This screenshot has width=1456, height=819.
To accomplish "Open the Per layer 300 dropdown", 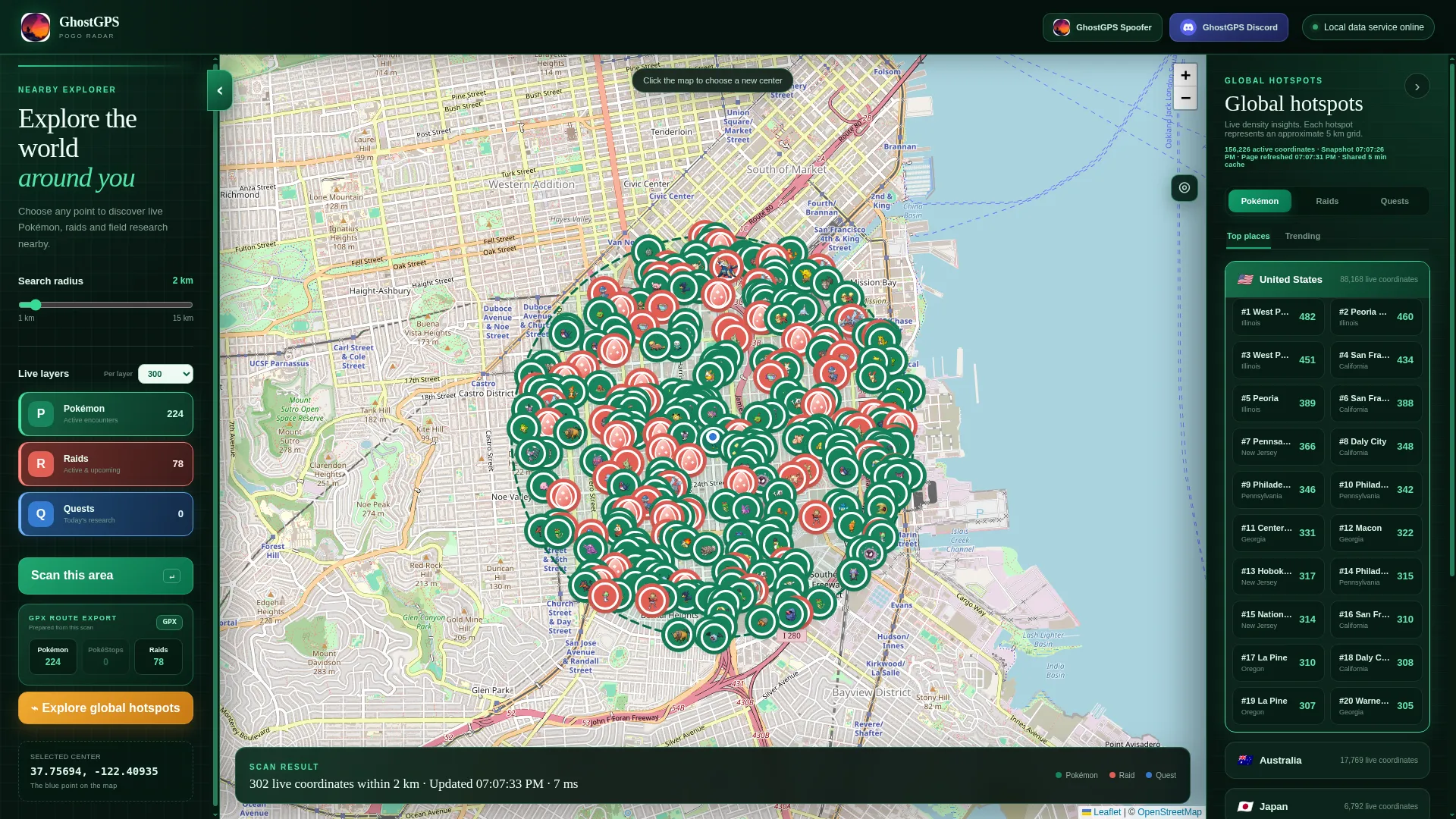I will pos(165,374).
